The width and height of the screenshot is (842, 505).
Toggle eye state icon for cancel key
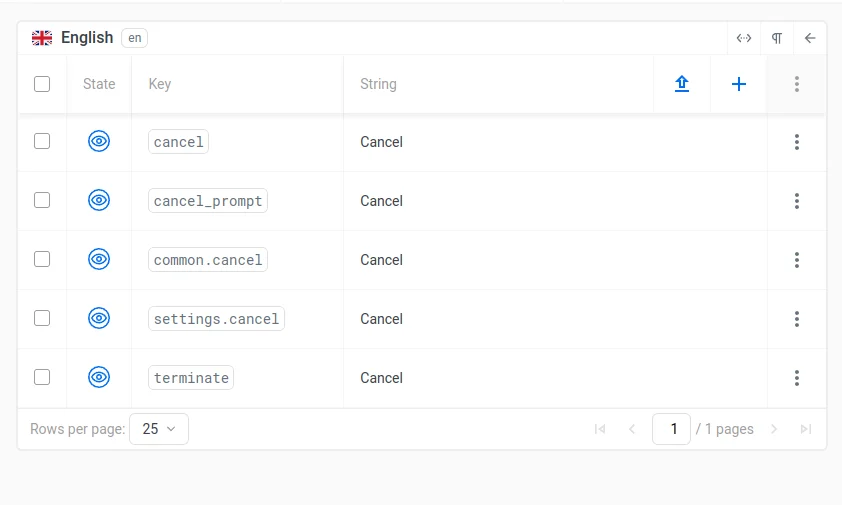click(99, 142)
